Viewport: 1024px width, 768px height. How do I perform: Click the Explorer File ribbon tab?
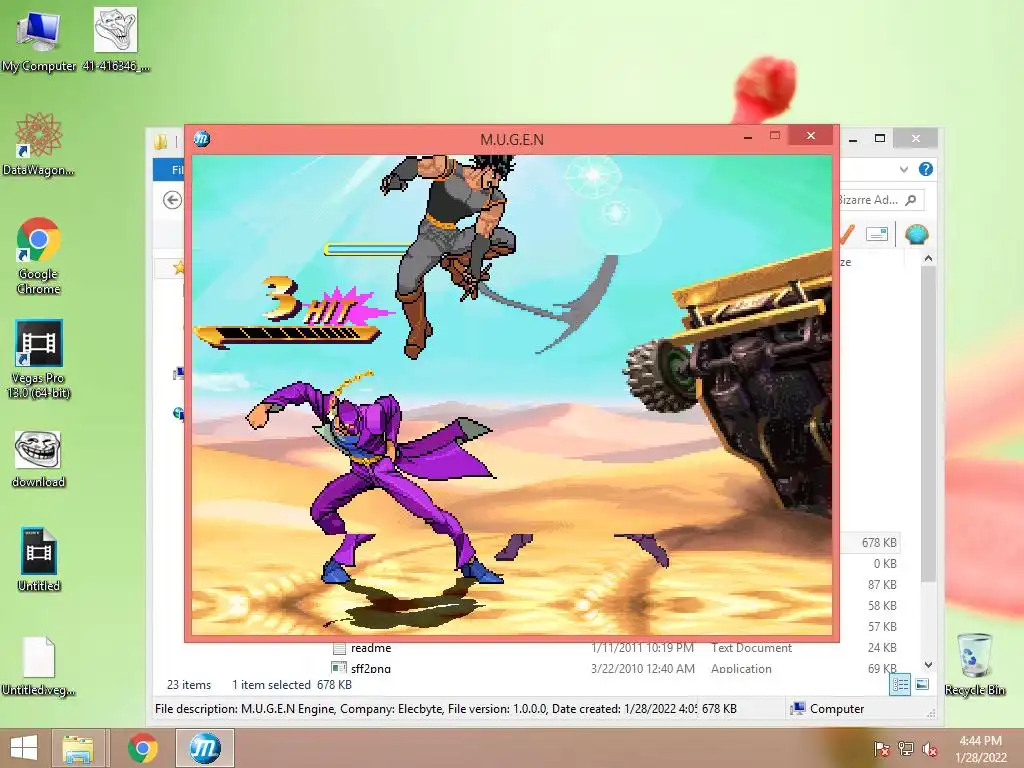(x=169, y=170)
